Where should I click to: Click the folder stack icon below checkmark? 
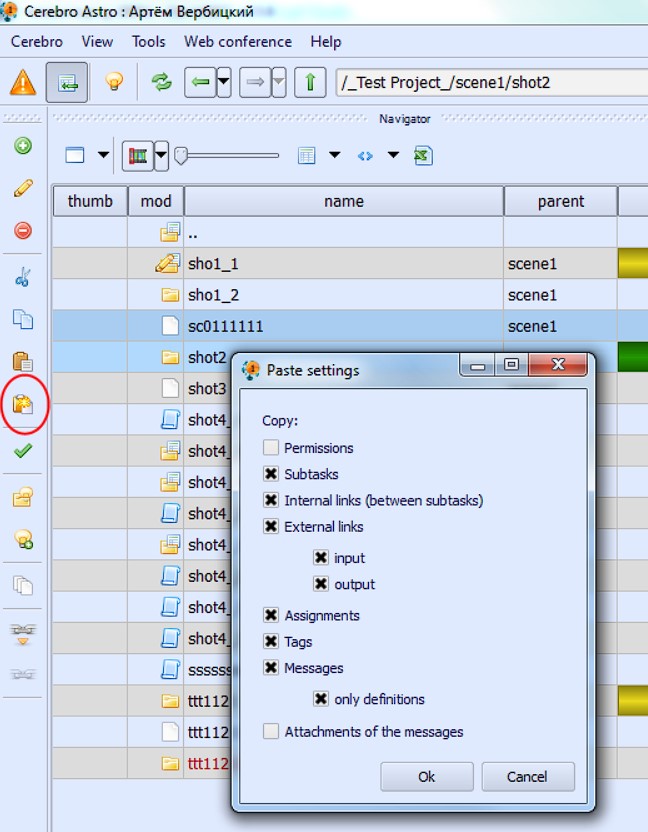[23, 497]
